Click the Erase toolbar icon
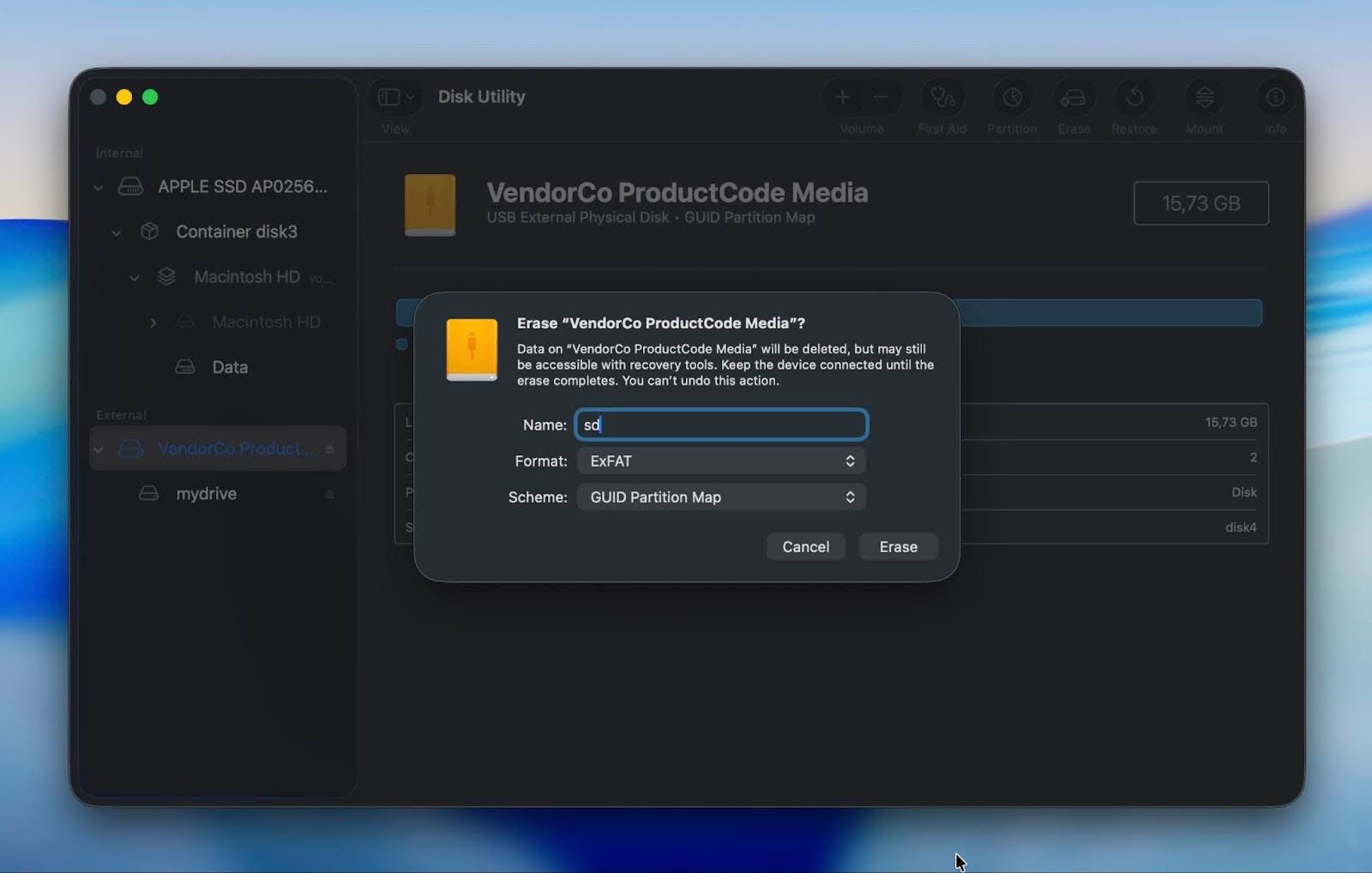 coord(1074,98)
